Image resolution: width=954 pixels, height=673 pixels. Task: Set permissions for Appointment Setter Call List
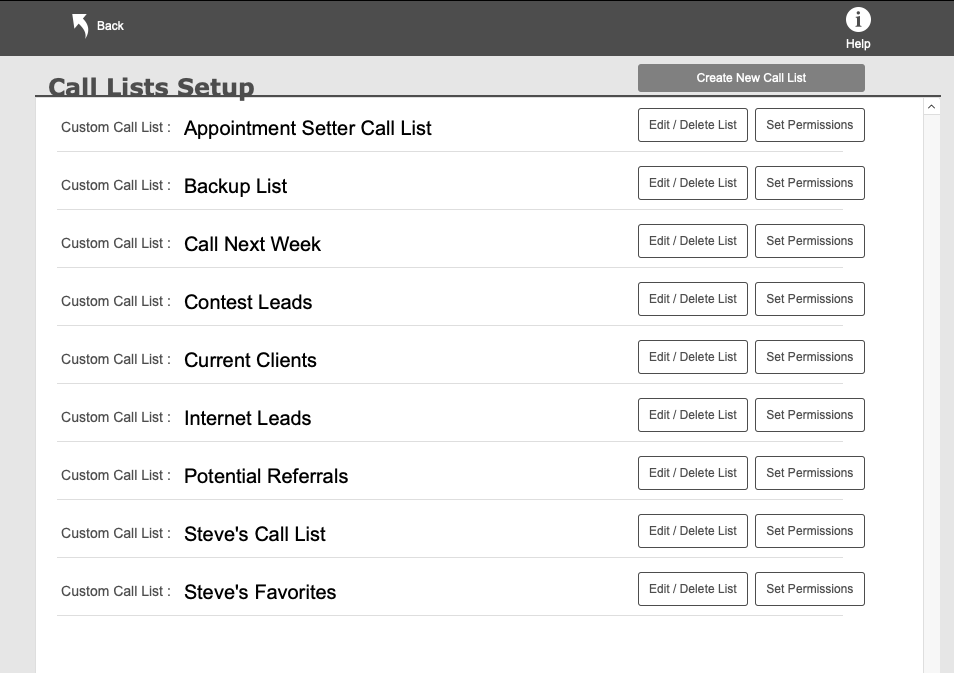pyautogui.click(x=809, y=125)
